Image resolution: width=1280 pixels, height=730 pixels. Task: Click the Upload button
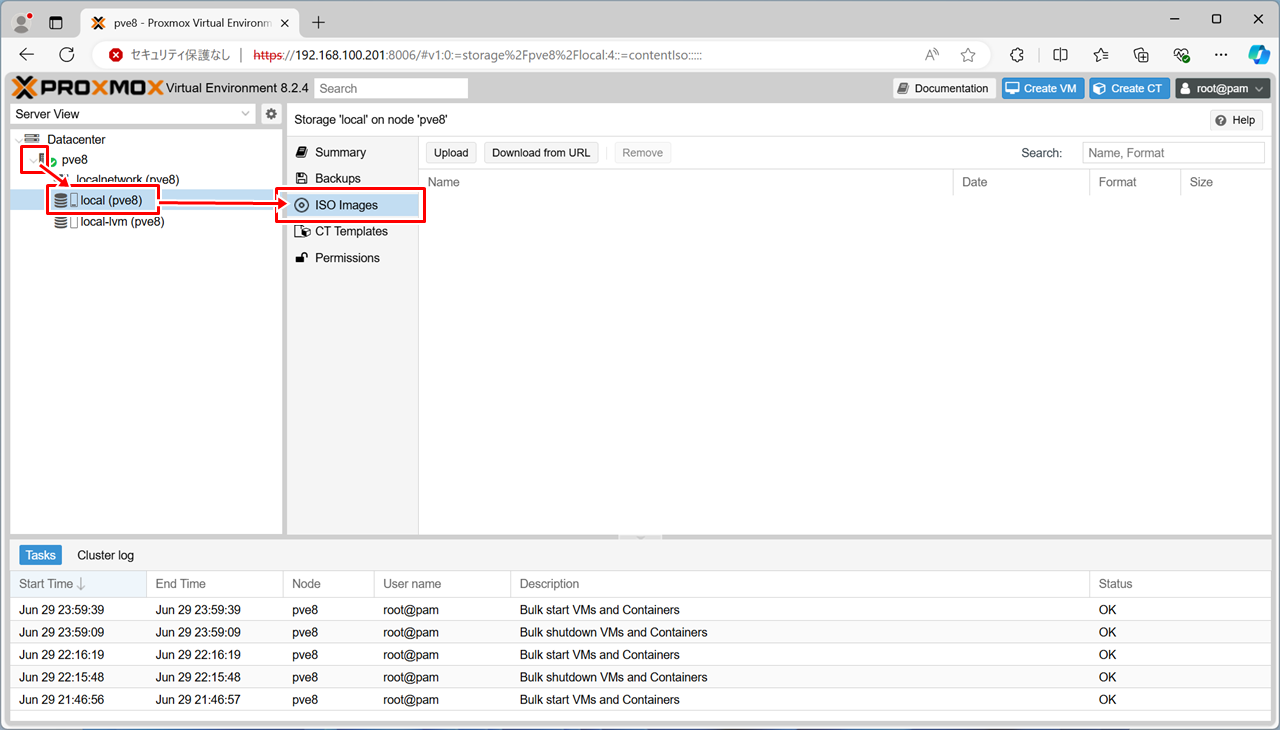pos(451,153)
